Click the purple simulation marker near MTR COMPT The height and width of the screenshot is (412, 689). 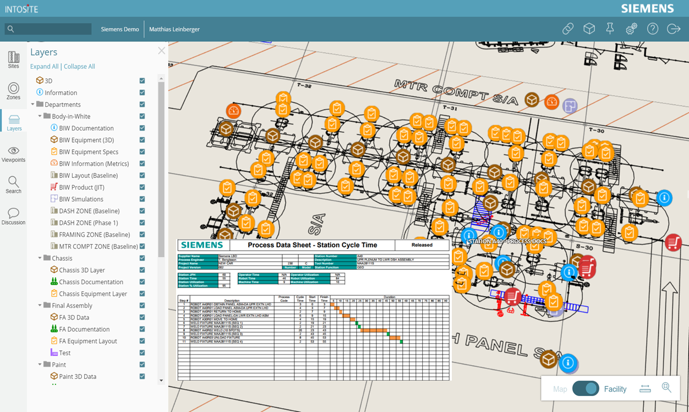(x=570, y=106)
